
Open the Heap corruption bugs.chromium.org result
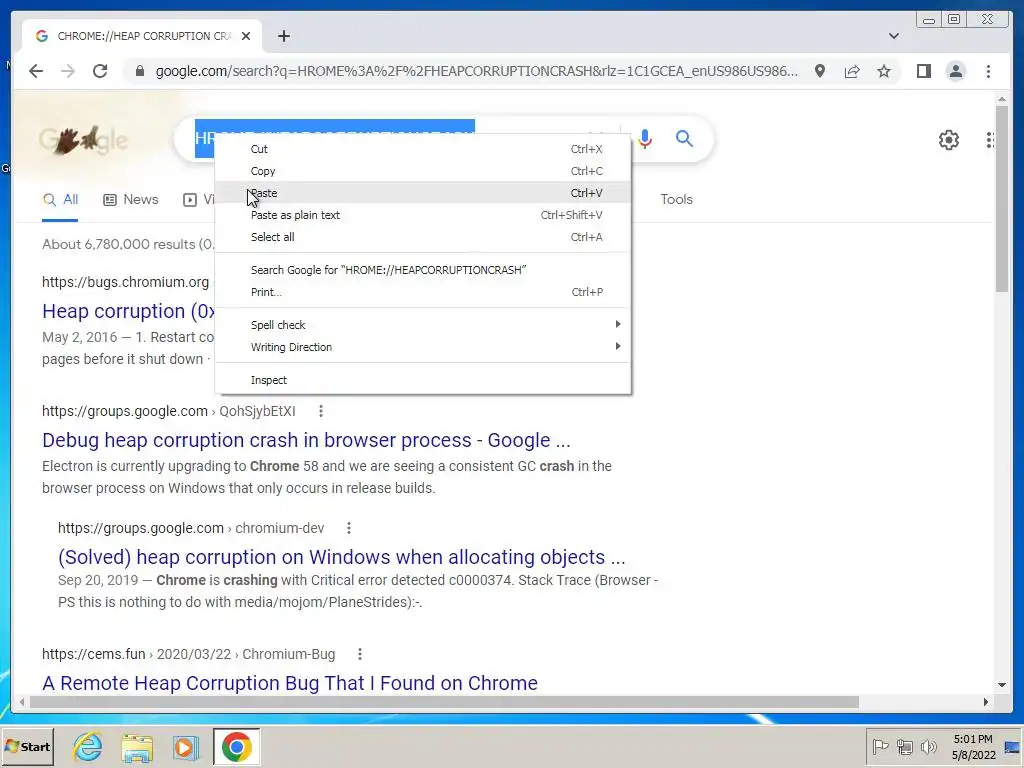pos(128,311)
